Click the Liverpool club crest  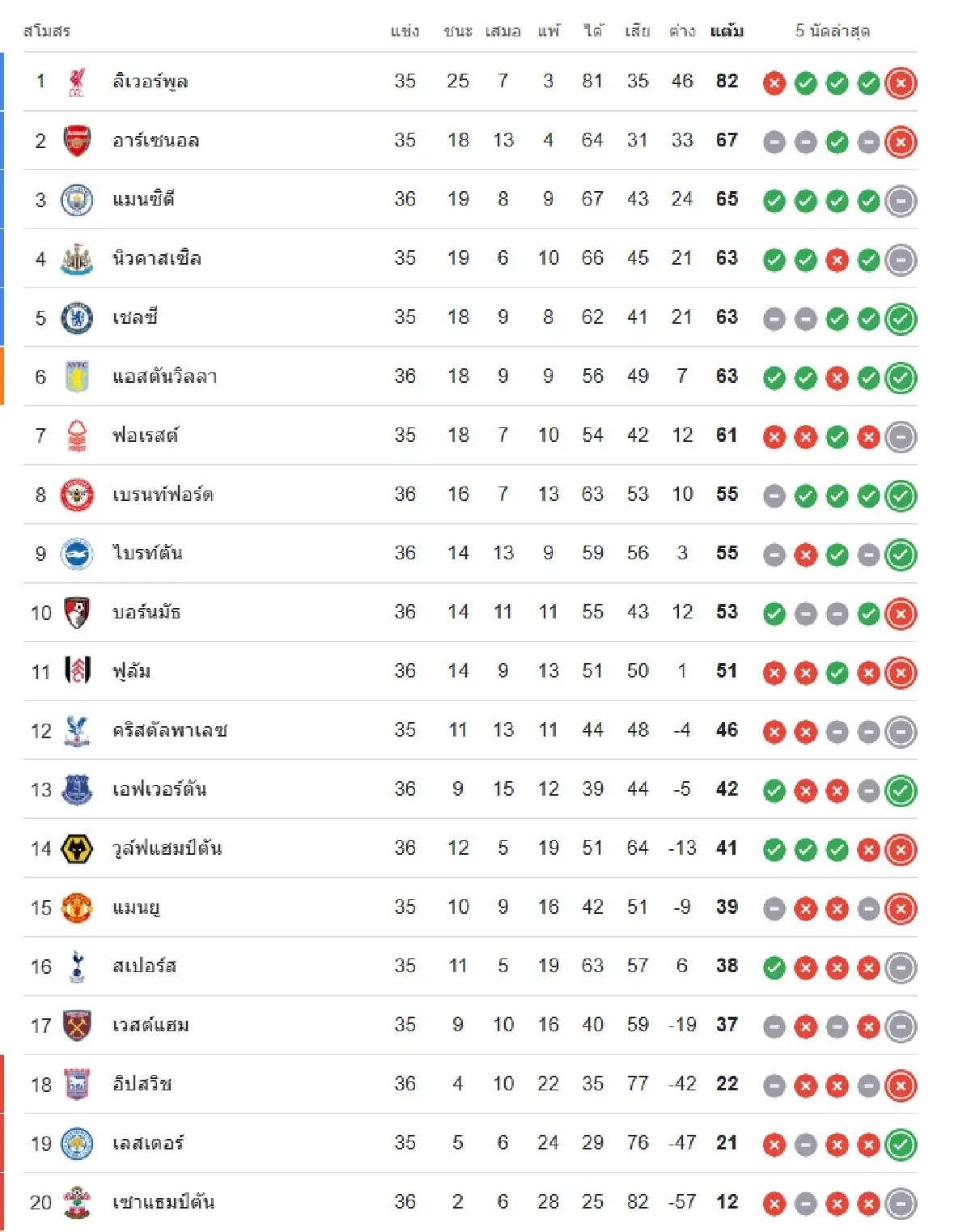[77, 82]
